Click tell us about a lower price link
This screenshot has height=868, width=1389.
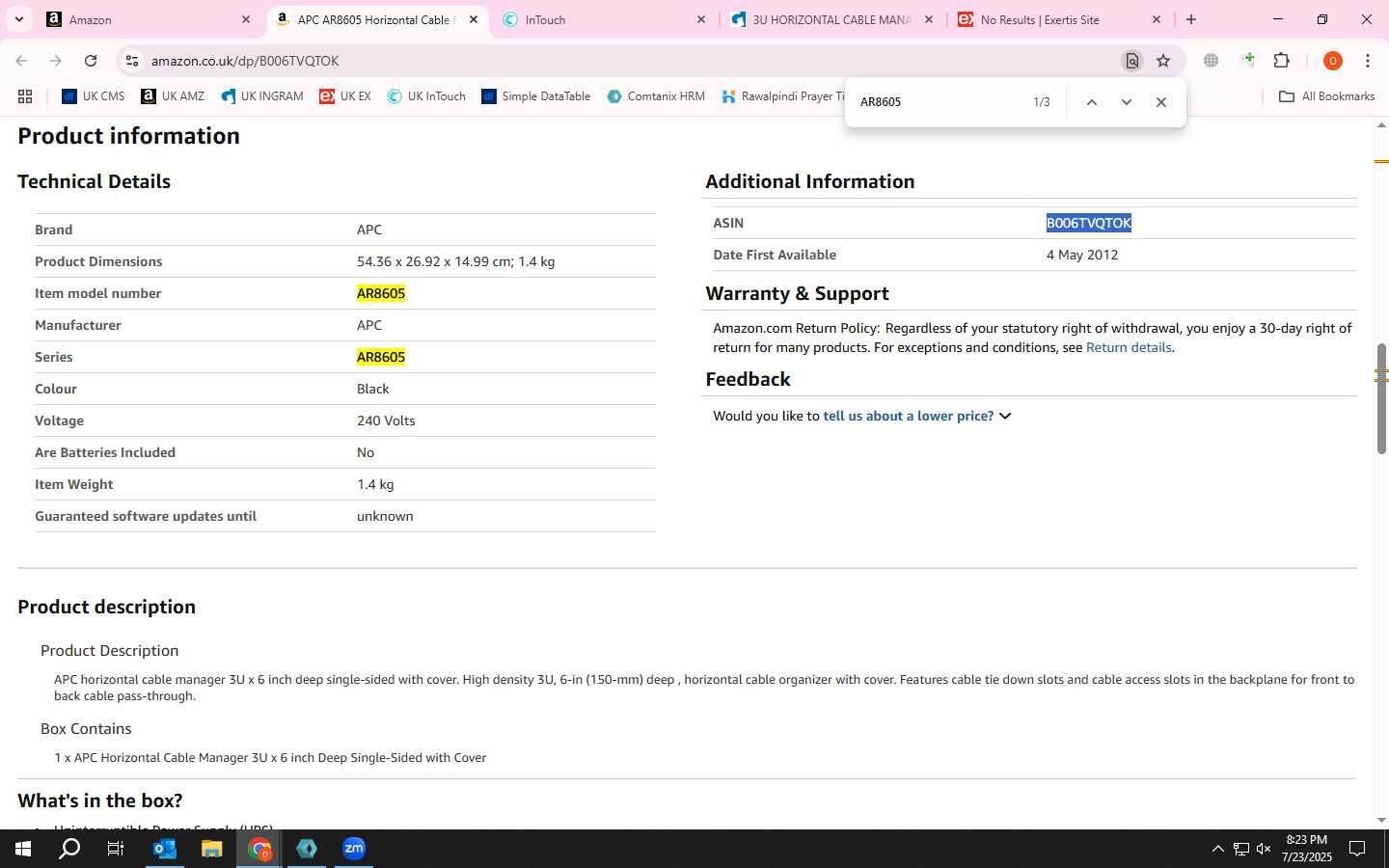click(908, 416)
